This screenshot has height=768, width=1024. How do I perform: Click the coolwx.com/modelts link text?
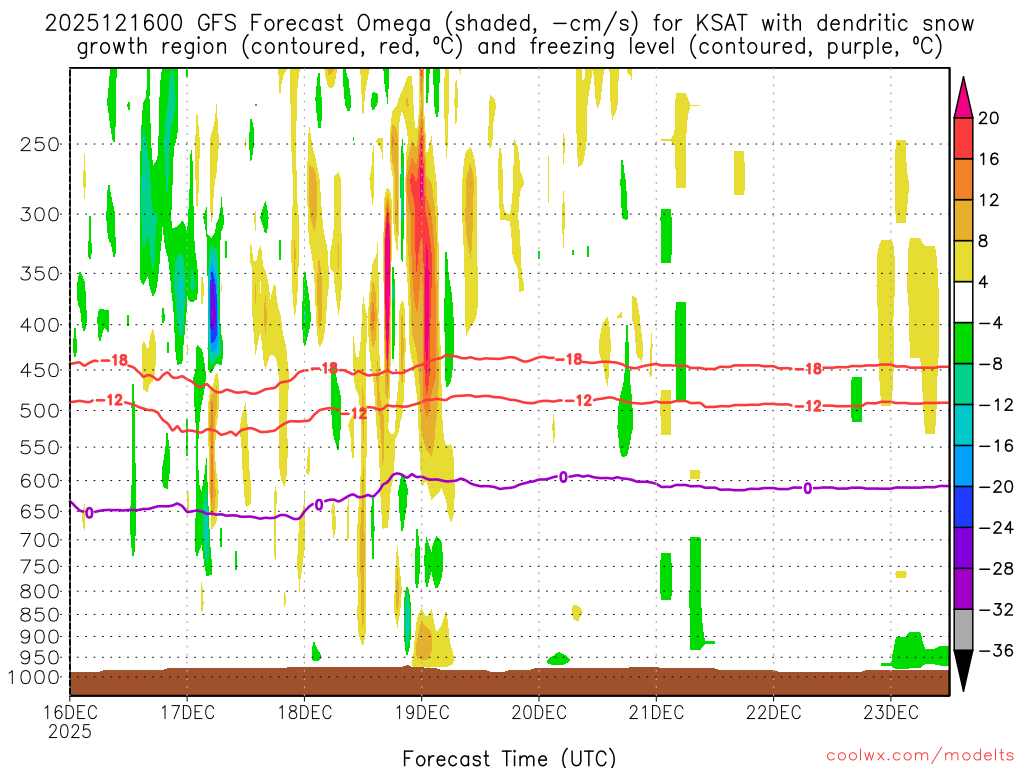[920, 756]
